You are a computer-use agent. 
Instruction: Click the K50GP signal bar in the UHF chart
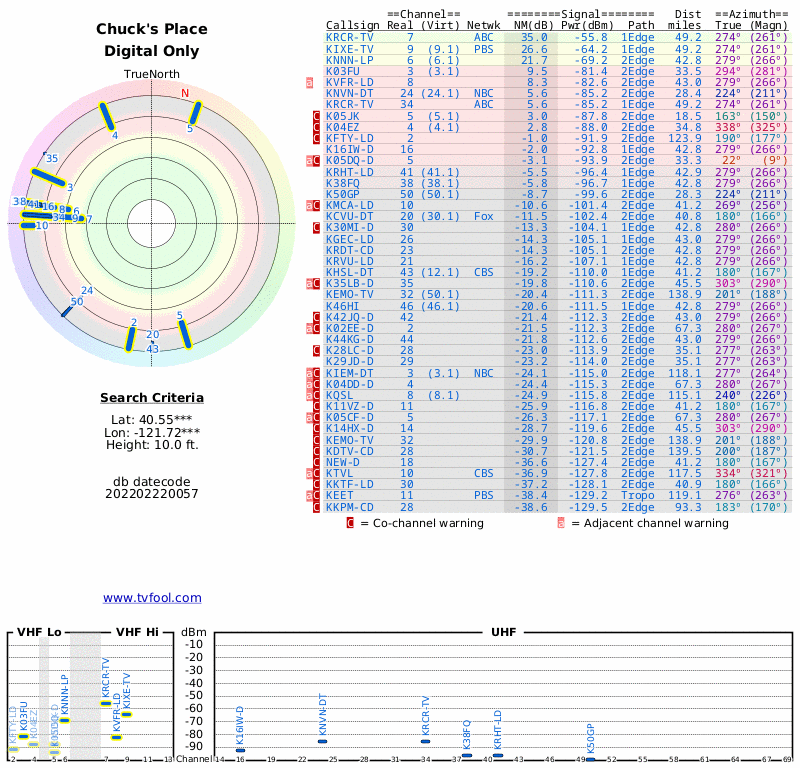(x=590, y=759)
